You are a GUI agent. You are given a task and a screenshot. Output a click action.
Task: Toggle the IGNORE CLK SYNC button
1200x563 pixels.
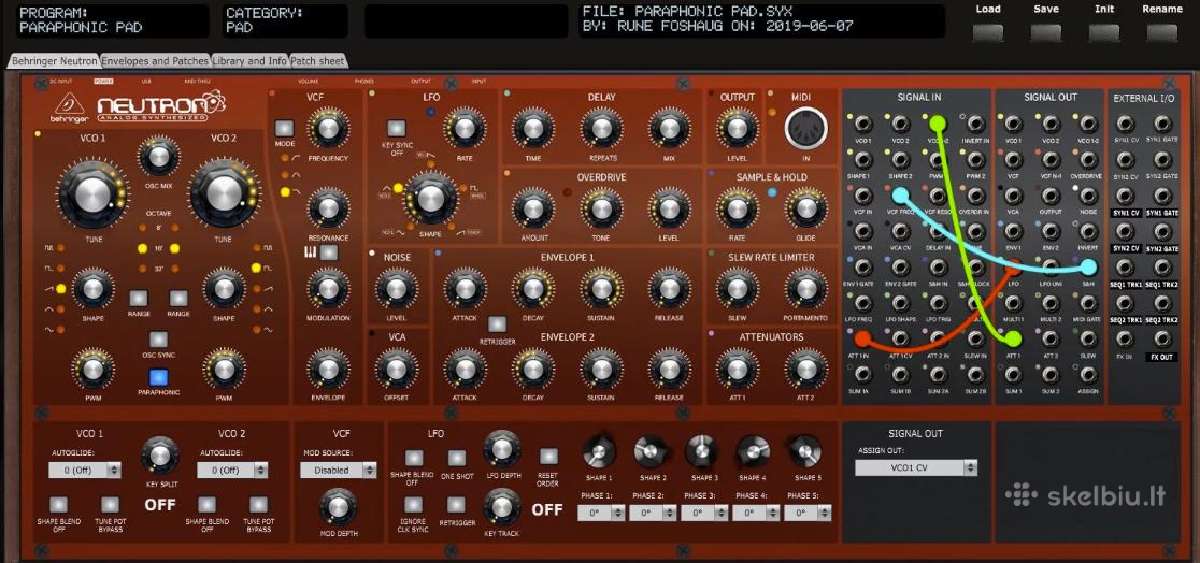click(413, 504)
